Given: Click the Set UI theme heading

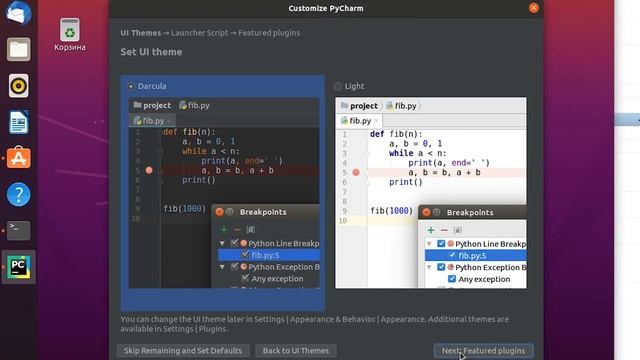Looking at the screenshot, I should point(151,52).
